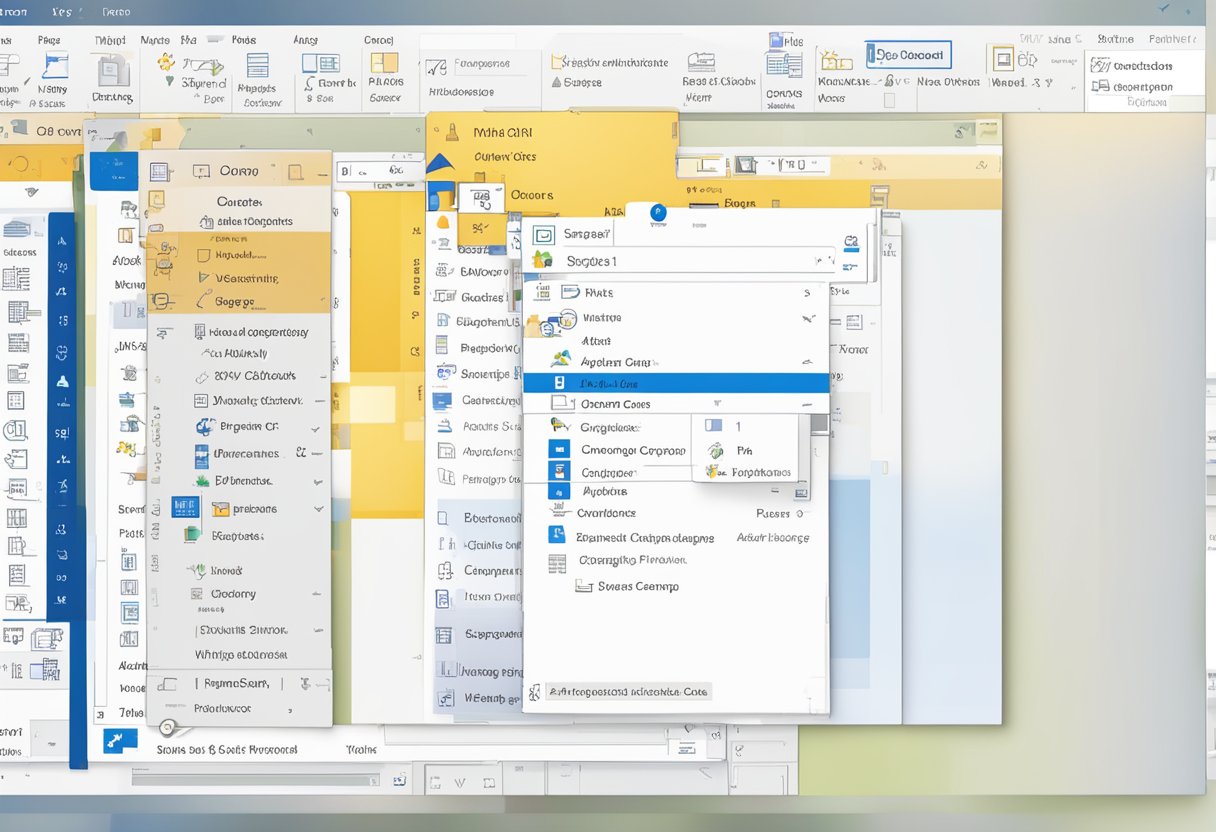The image size is (1216, 832).
Task: Click the blue arrow icon at bottom left
Action: [120, 741]
